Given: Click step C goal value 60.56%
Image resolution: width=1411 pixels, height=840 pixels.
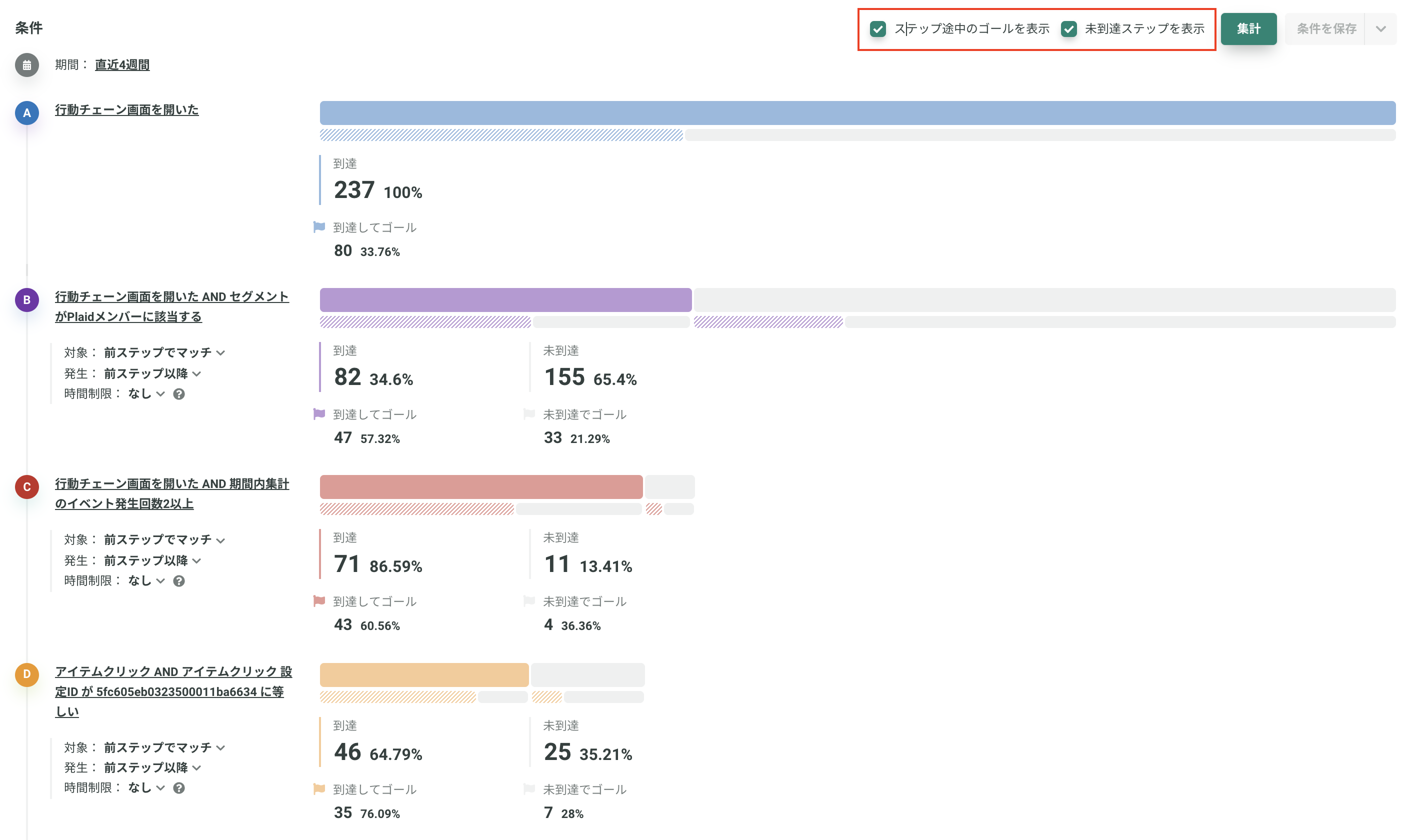Looking at the screenshot, I should pyautogui.click(x=380, y=626).
